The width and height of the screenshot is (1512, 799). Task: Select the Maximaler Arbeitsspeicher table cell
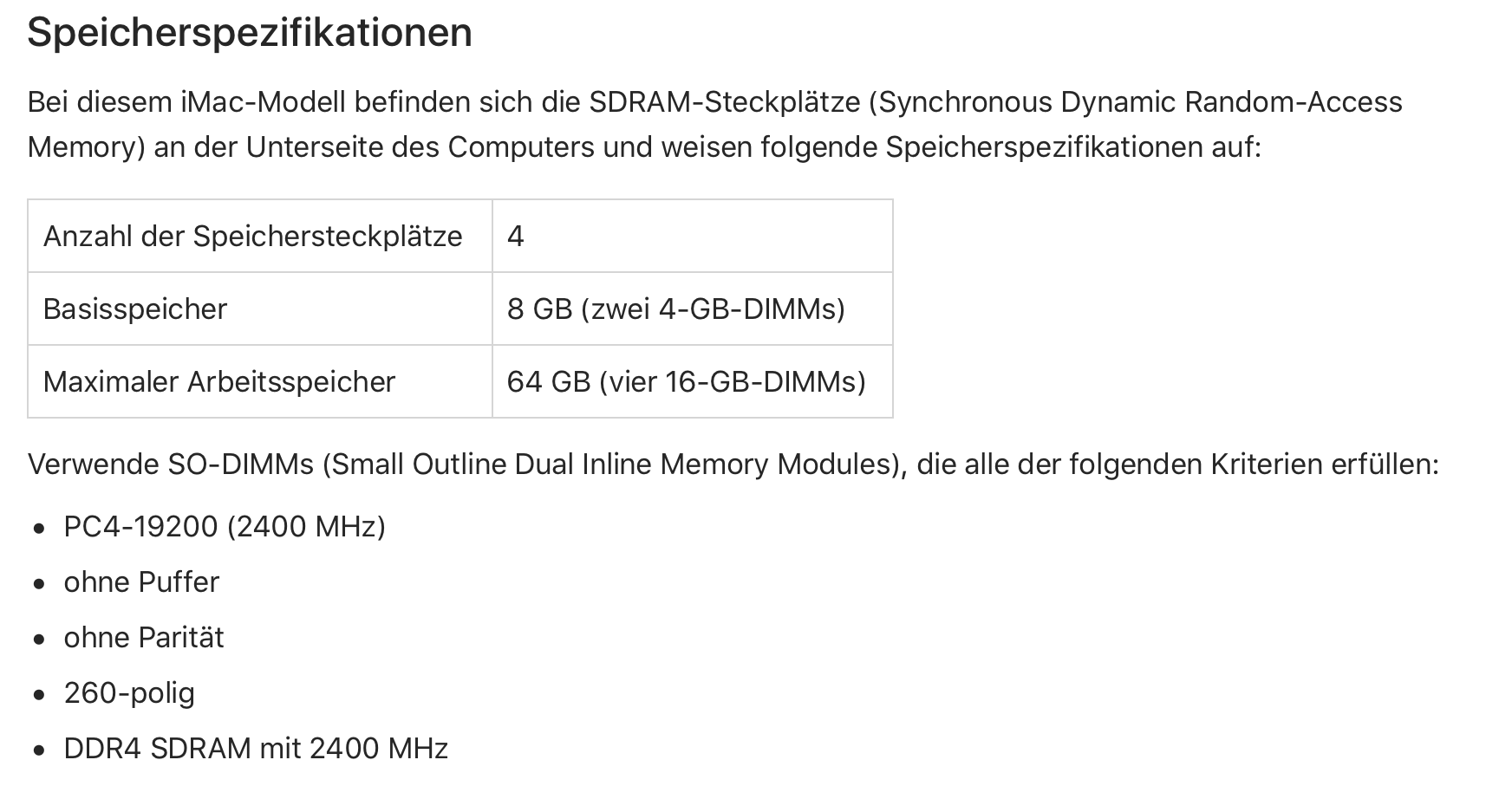(x=219, y=382)
